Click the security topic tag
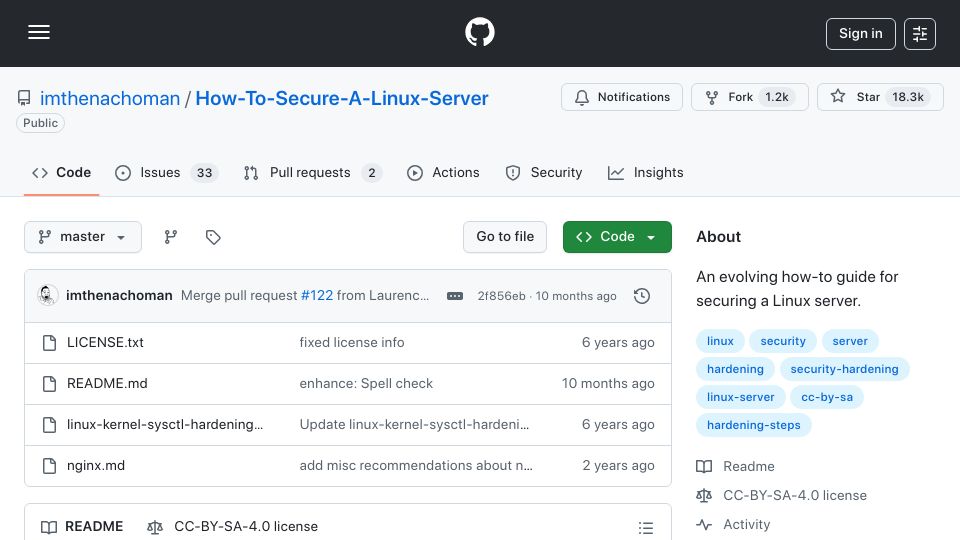 (783, 341)
